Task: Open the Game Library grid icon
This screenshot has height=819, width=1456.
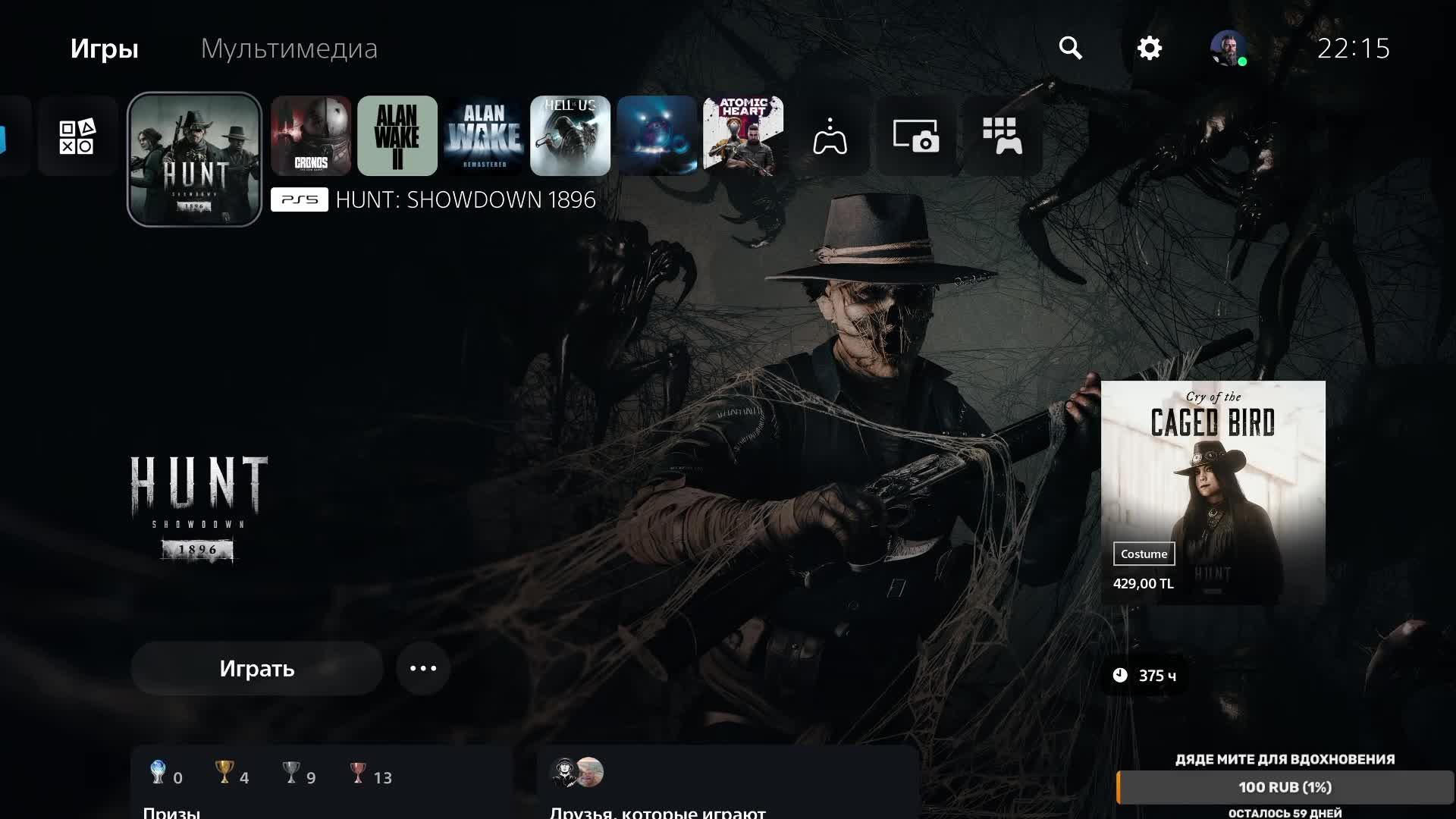Action: pyautogui.click(x=1003, y=136)
